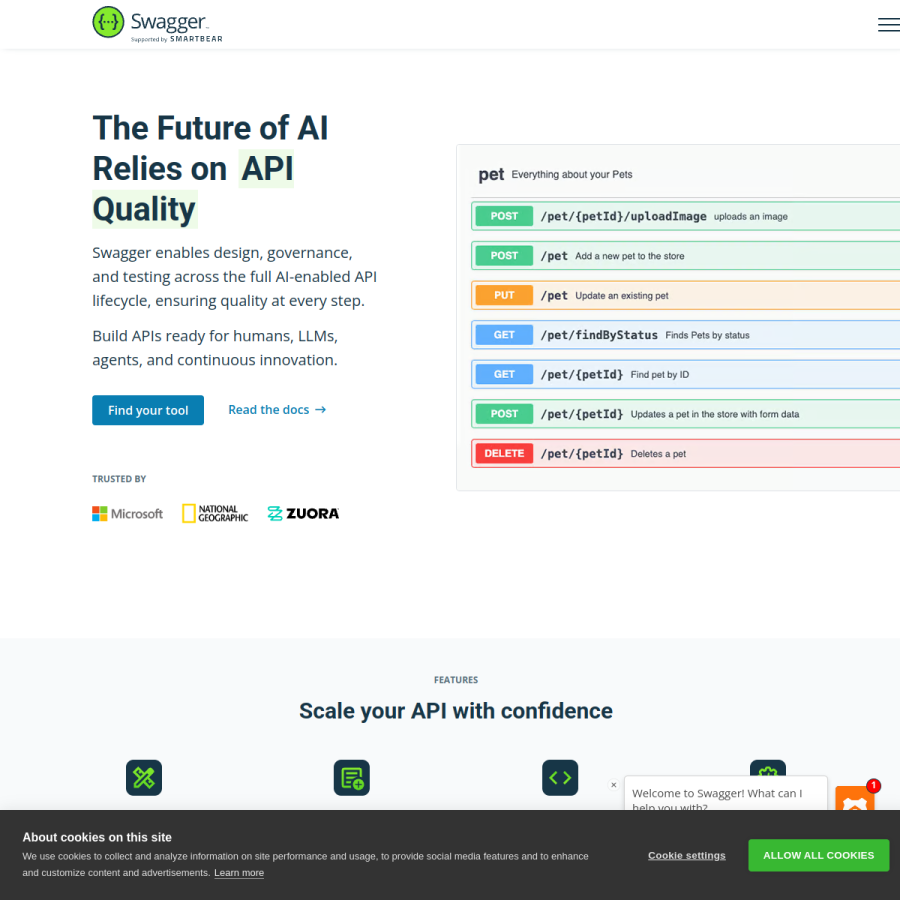Click the FEATURES label

(456, 680)
